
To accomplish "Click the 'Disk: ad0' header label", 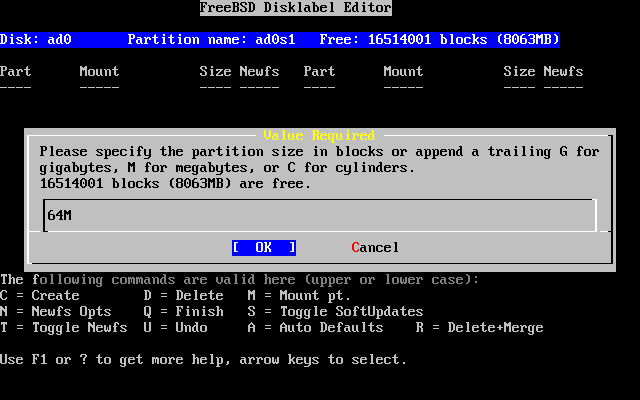I will point(36,40).
